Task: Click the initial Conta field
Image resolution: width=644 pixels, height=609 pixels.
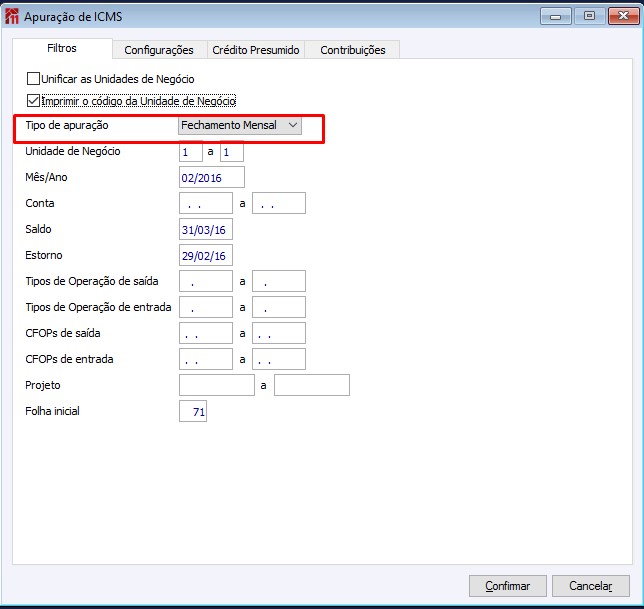Action: 206,203
